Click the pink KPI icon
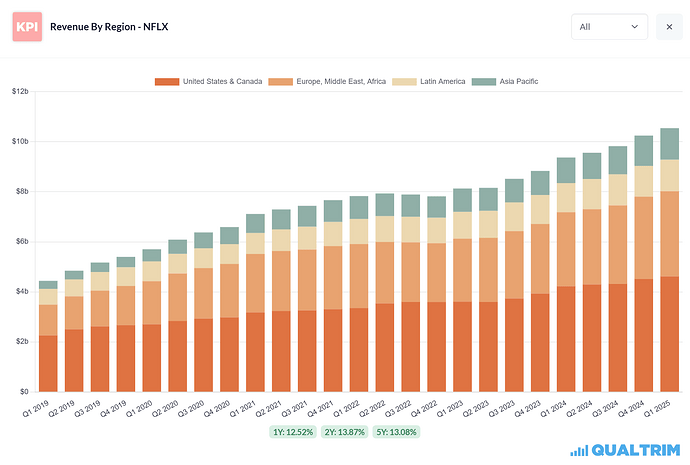The width and height of the screenshot is (690, 465). [x=27, y=27]
